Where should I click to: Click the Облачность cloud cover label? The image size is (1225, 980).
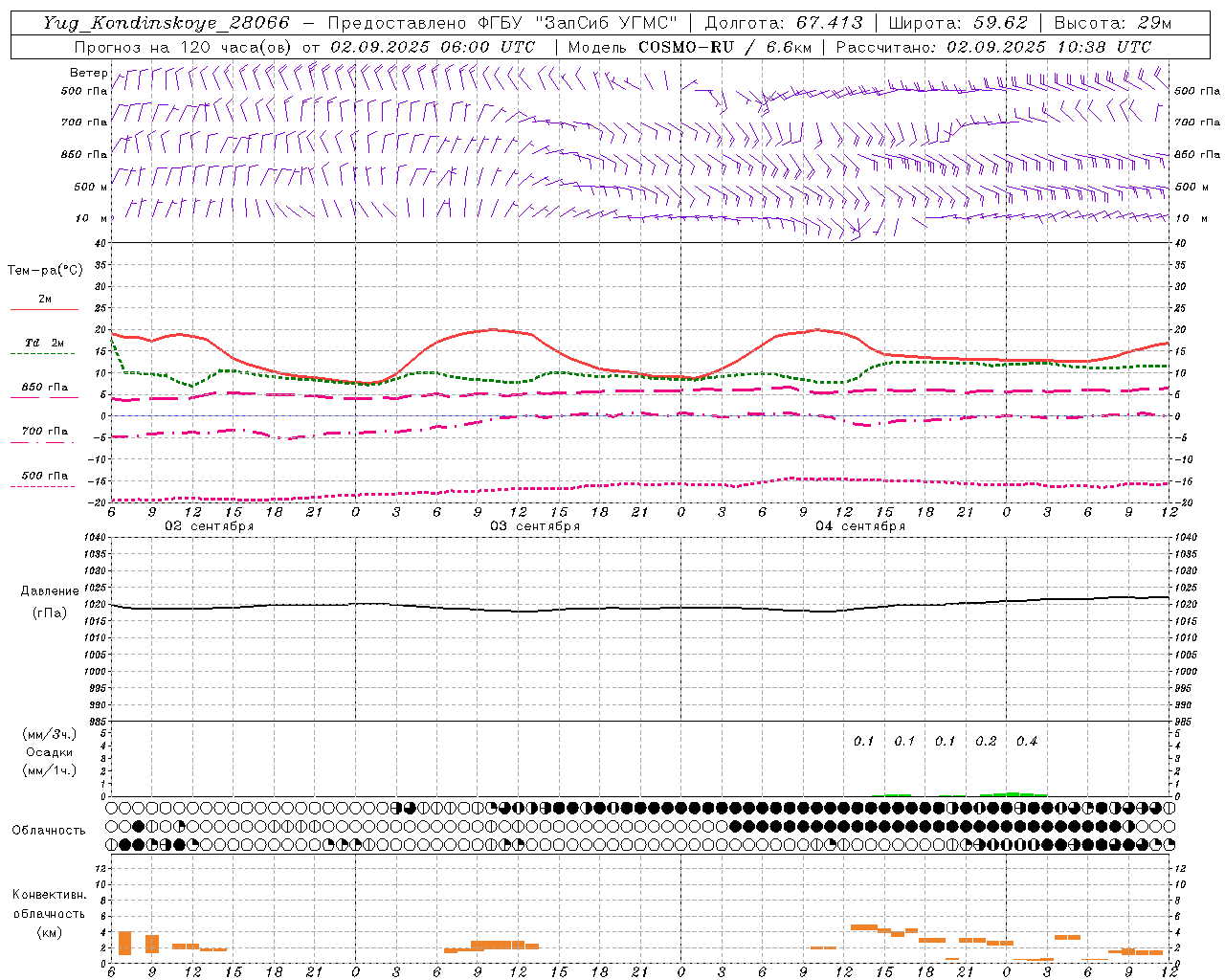tap(49, 831)
